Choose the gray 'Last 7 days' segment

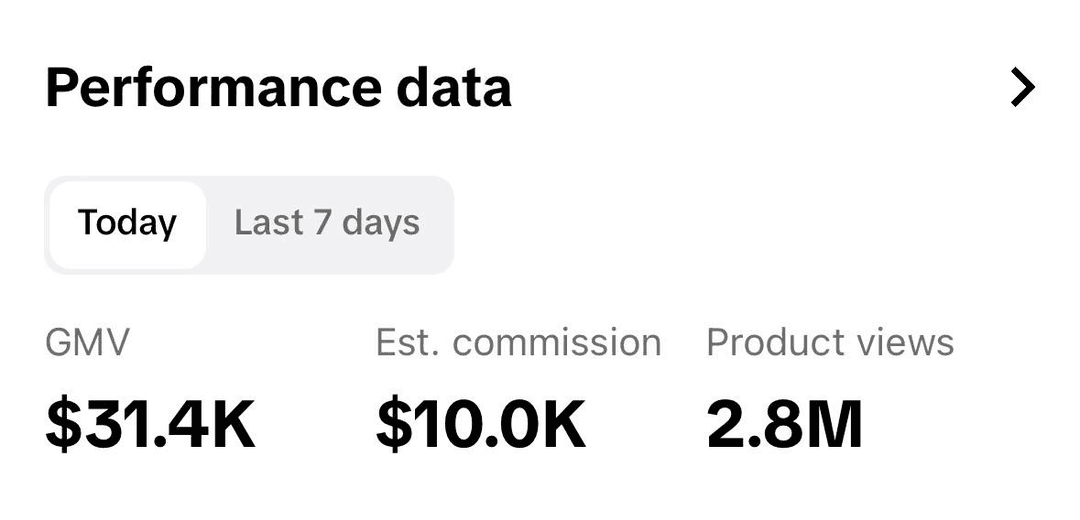click(x=327, y=223)
